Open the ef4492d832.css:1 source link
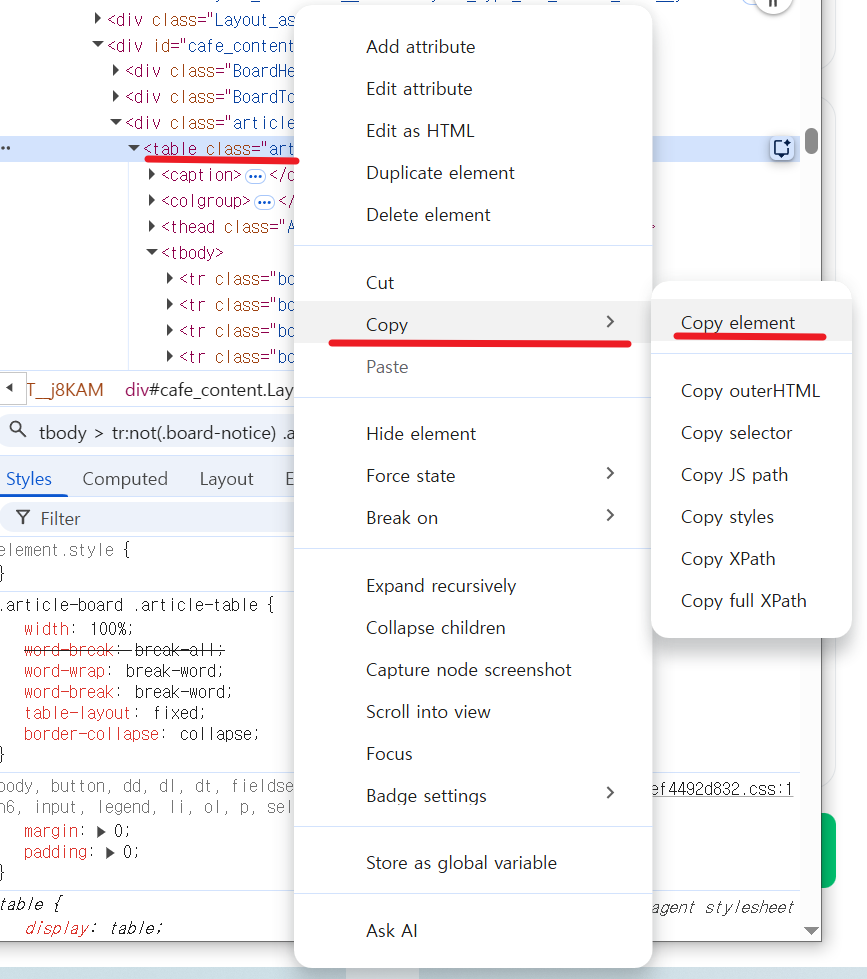The image size is (867, 979). (x=722, y=789)
